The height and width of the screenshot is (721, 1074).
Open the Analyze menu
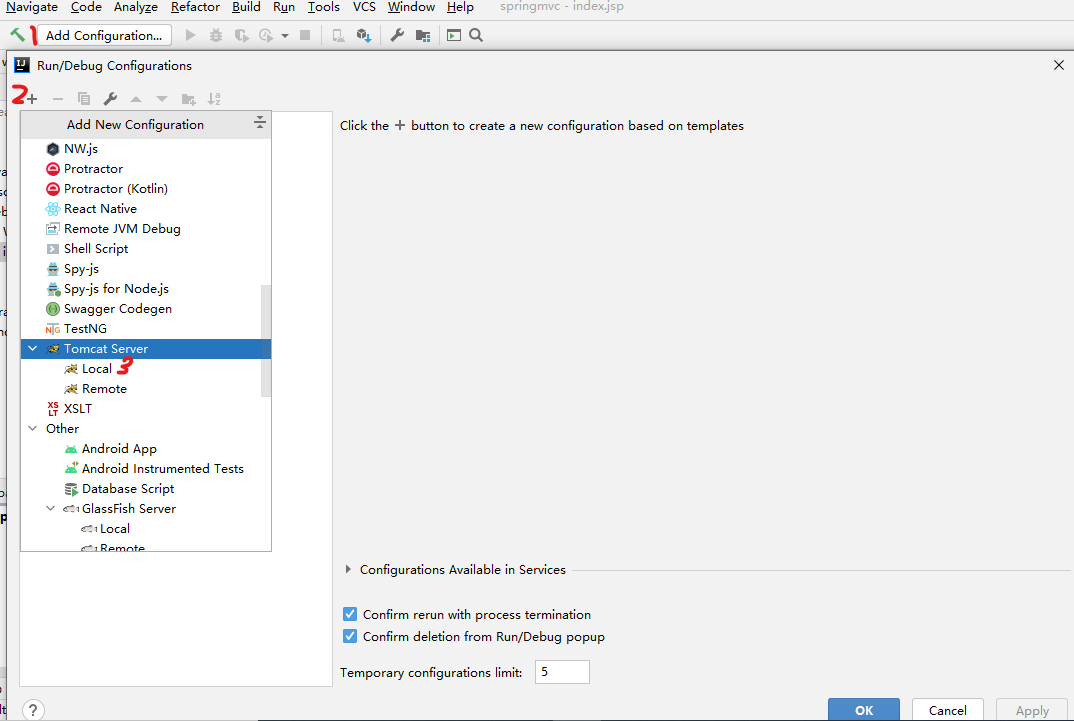[x=136, y=7]
